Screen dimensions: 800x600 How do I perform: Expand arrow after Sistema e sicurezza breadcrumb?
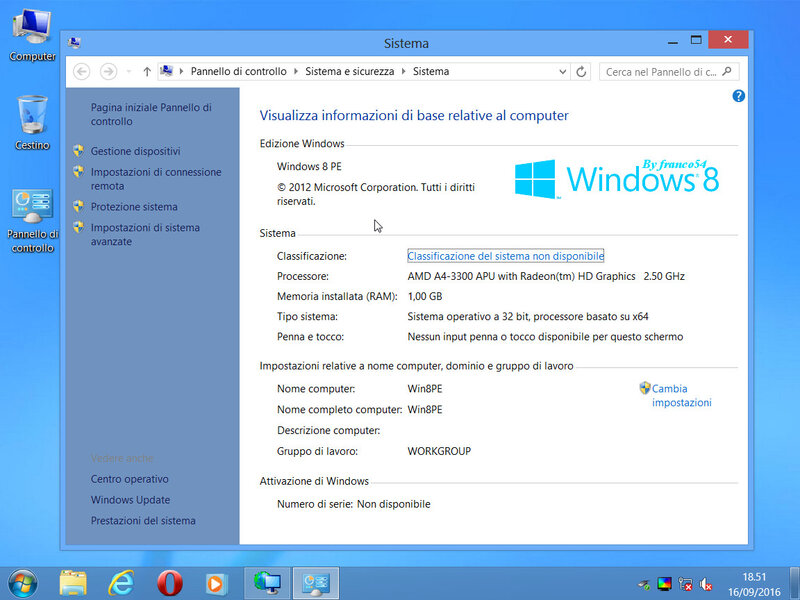pyautogui.click(x=404, y=71)
